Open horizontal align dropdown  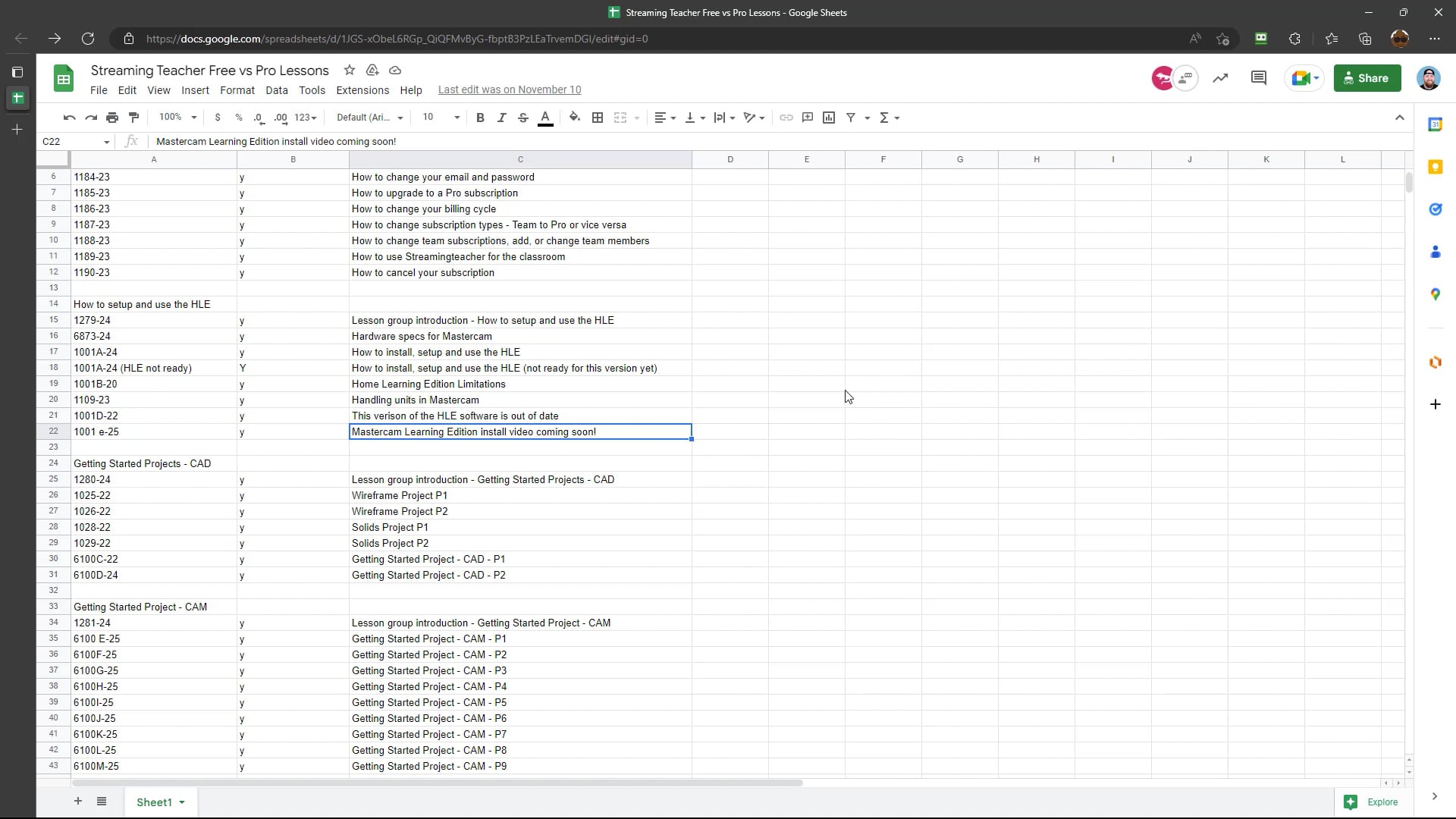[665, 118]
